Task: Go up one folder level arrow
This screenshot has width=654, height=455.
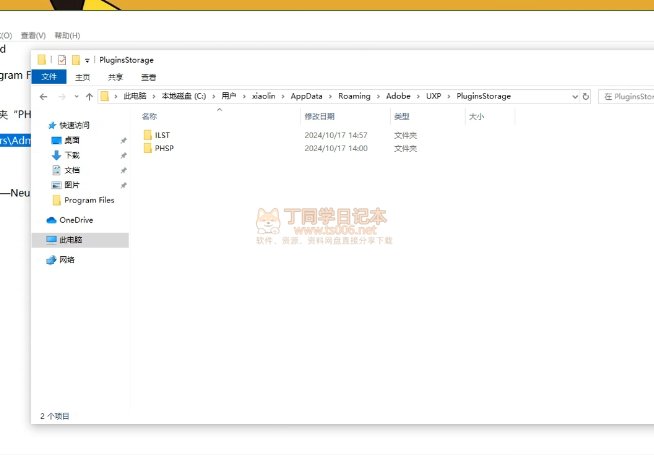Action: pyautogui.click(x=89, y=96)
